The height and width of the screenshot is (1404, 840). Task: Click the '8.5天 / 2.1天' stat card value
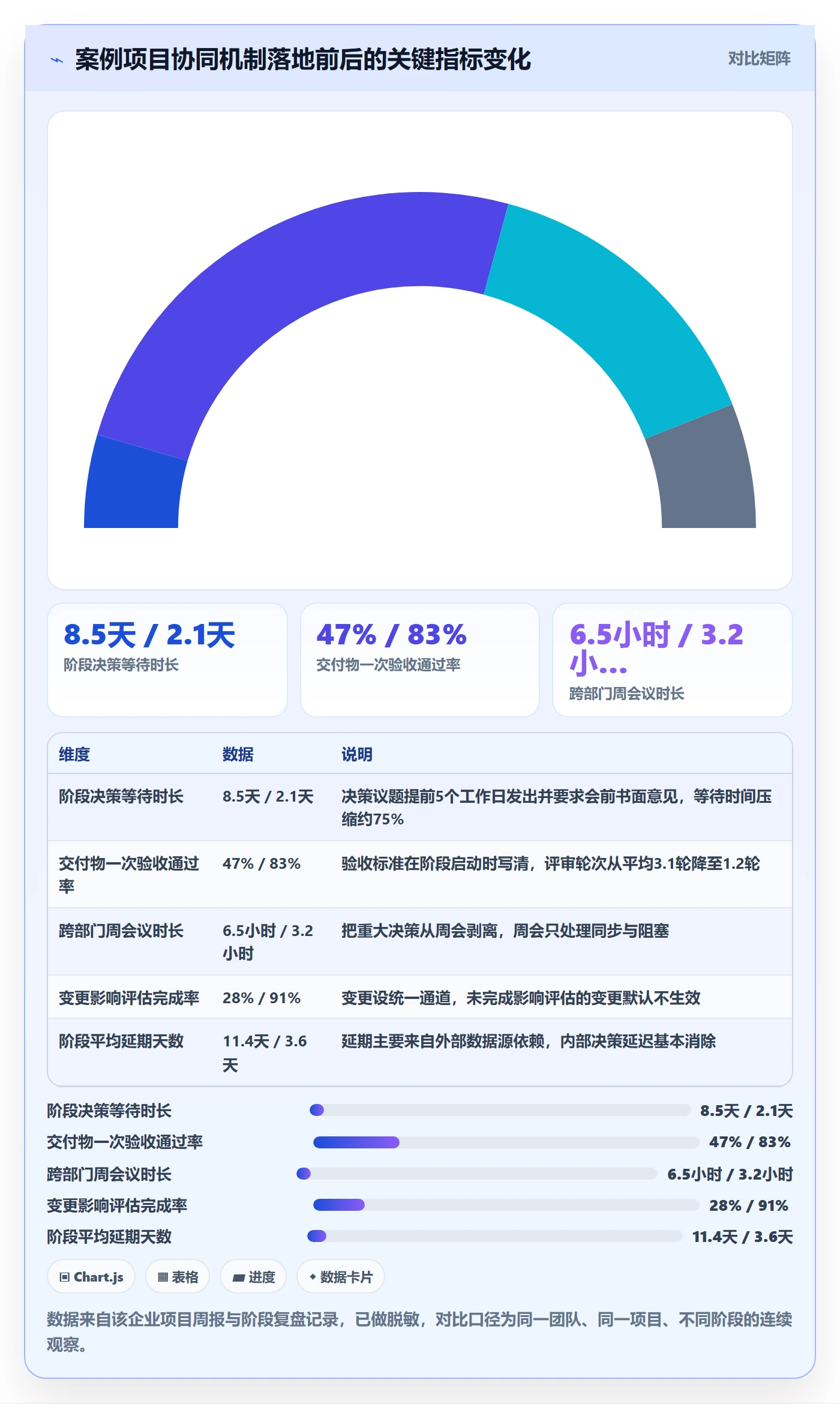tap(149, 635)
